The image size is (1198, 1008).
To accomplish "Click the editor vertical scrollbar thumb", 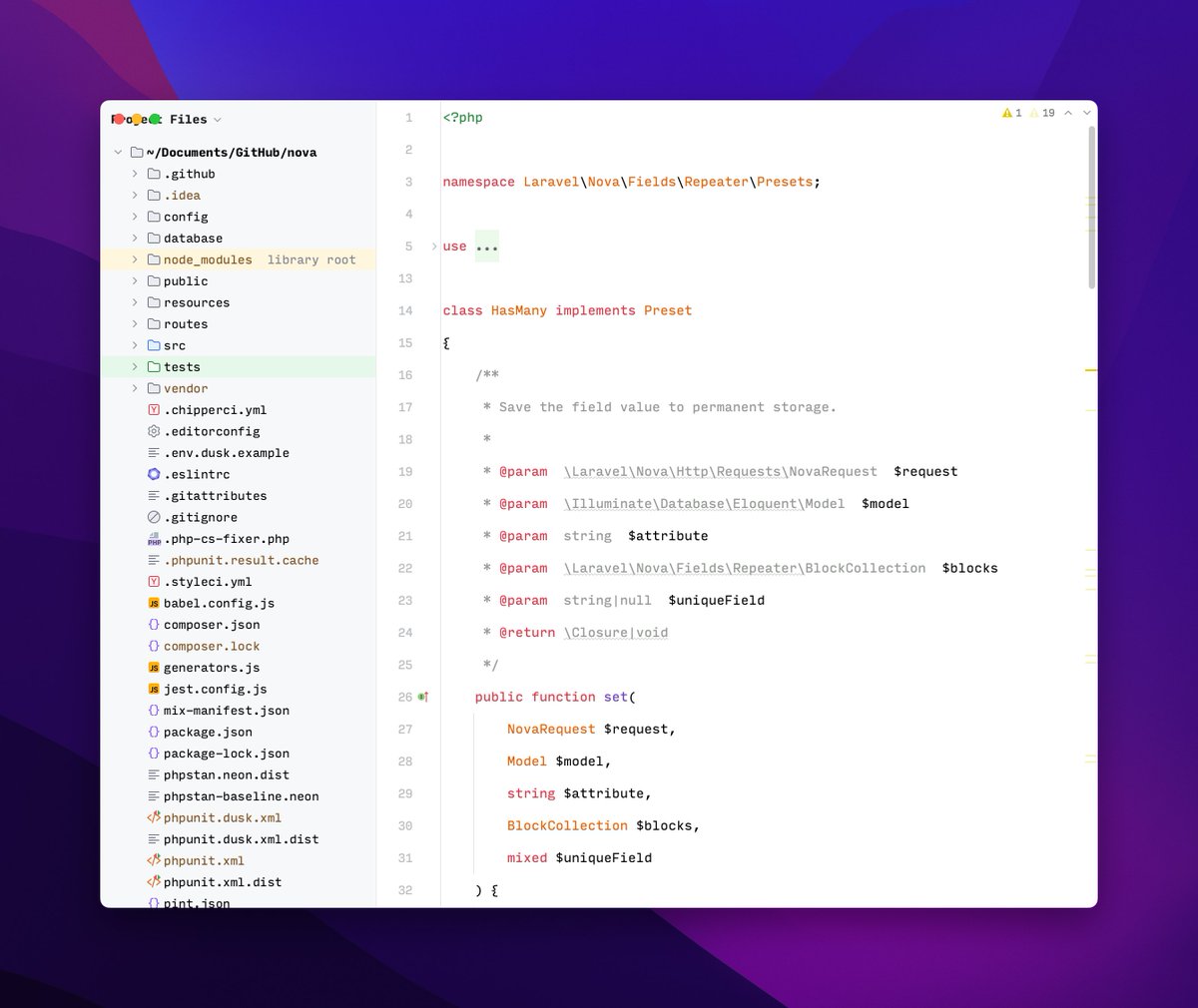I will click(x=1091, y=207).
